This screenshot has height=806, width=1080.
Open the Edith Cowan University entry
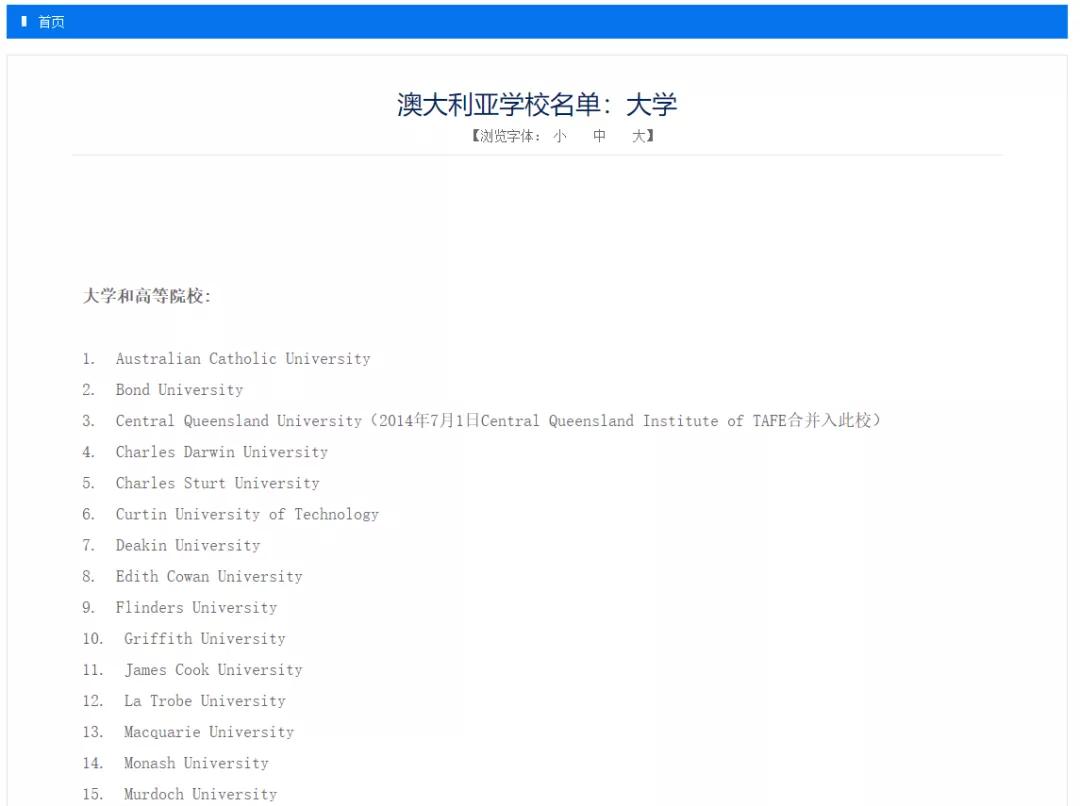tap(209, 576)
